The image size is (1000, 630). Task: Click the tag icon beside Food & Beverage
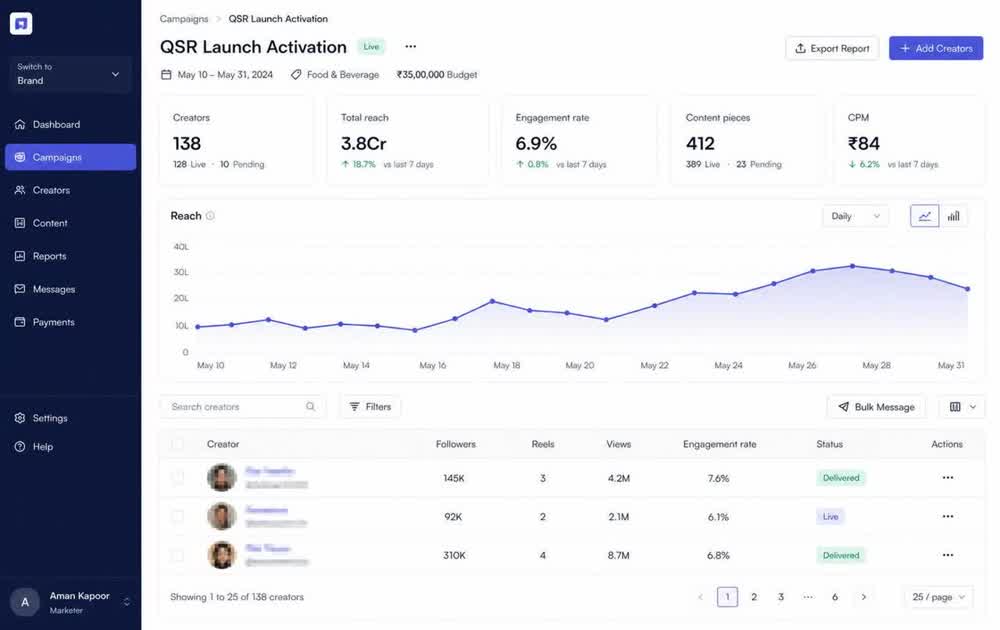click(296, 75)
